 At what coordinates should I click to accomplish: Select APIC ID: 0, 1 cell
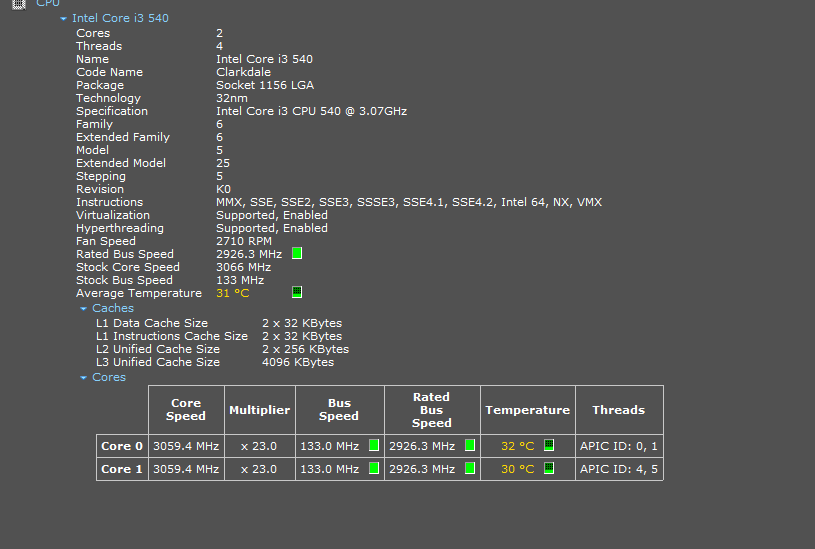click(x=619, y=446)
